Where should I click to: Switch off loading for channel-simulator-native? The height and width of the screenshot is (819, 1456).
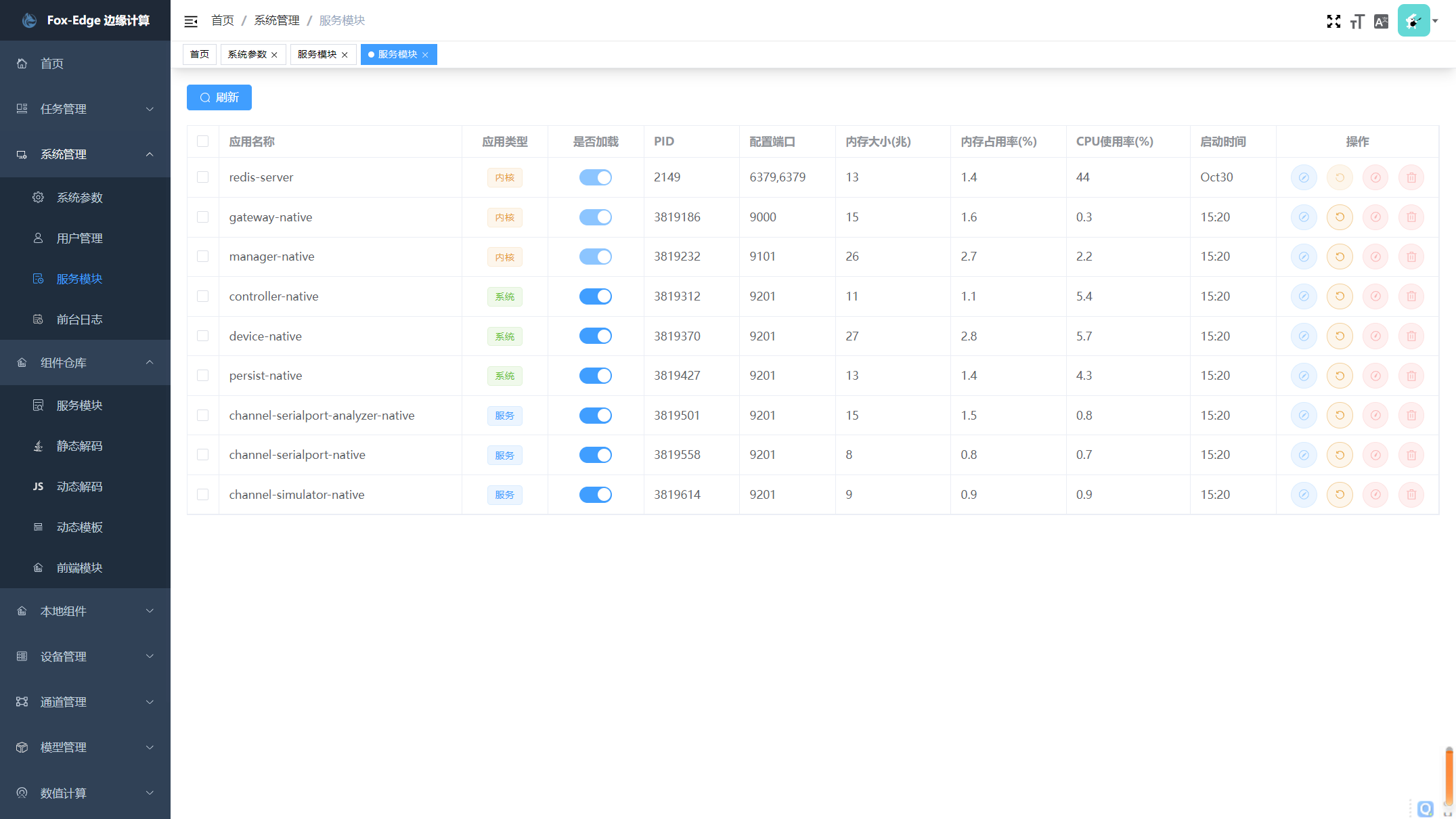596,495
